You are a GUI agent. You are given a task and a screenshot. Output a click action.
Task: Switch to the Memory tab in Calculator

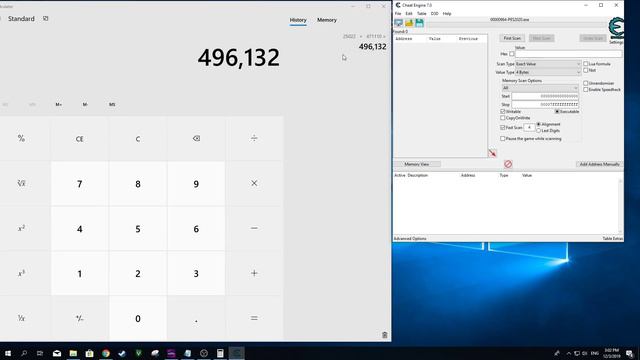click(x=327, y=20)
